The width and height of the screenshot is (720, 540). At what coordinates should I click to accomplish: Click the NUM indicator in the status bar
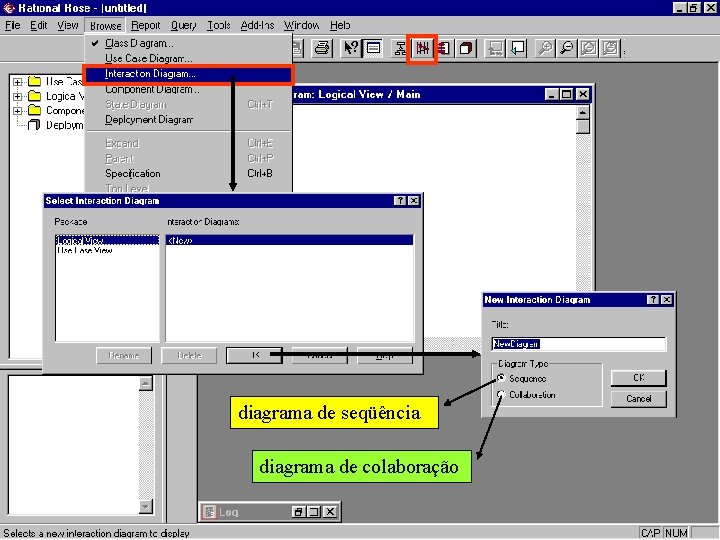[676, 533]
